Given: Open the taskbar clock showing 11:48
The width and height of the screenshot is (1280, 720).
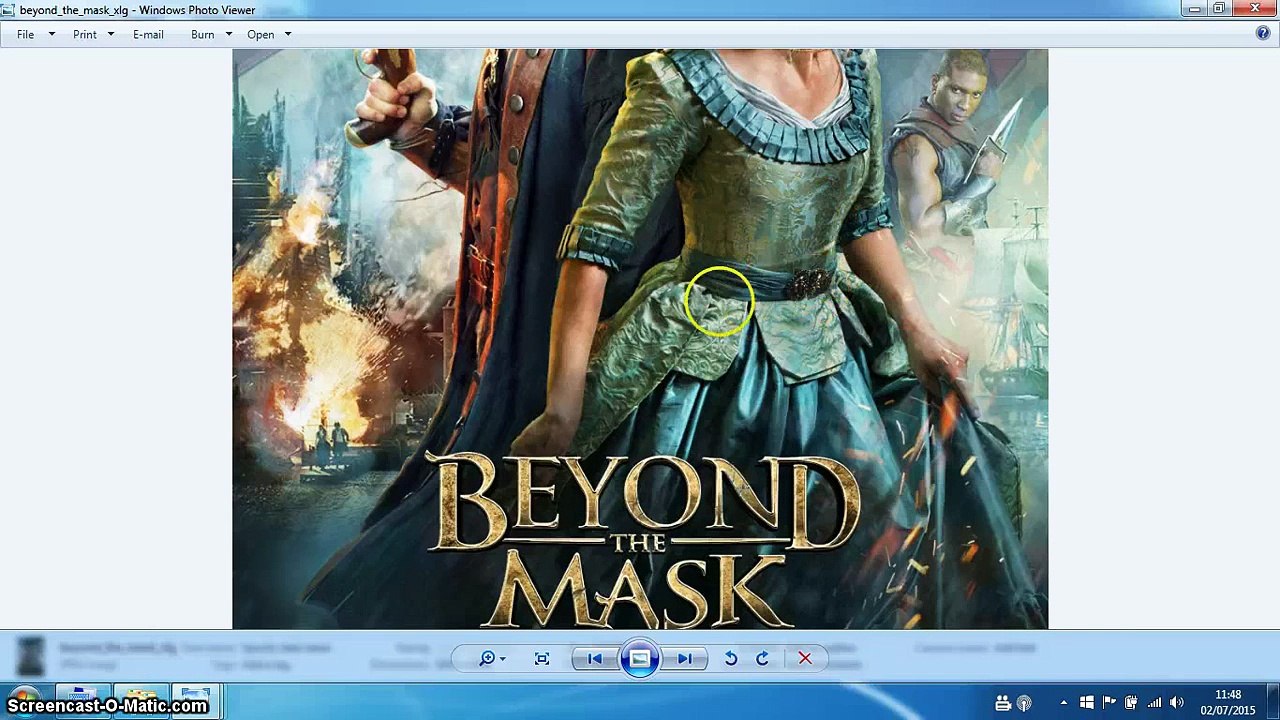Looking at the screenshot, I should [1228, 702].
